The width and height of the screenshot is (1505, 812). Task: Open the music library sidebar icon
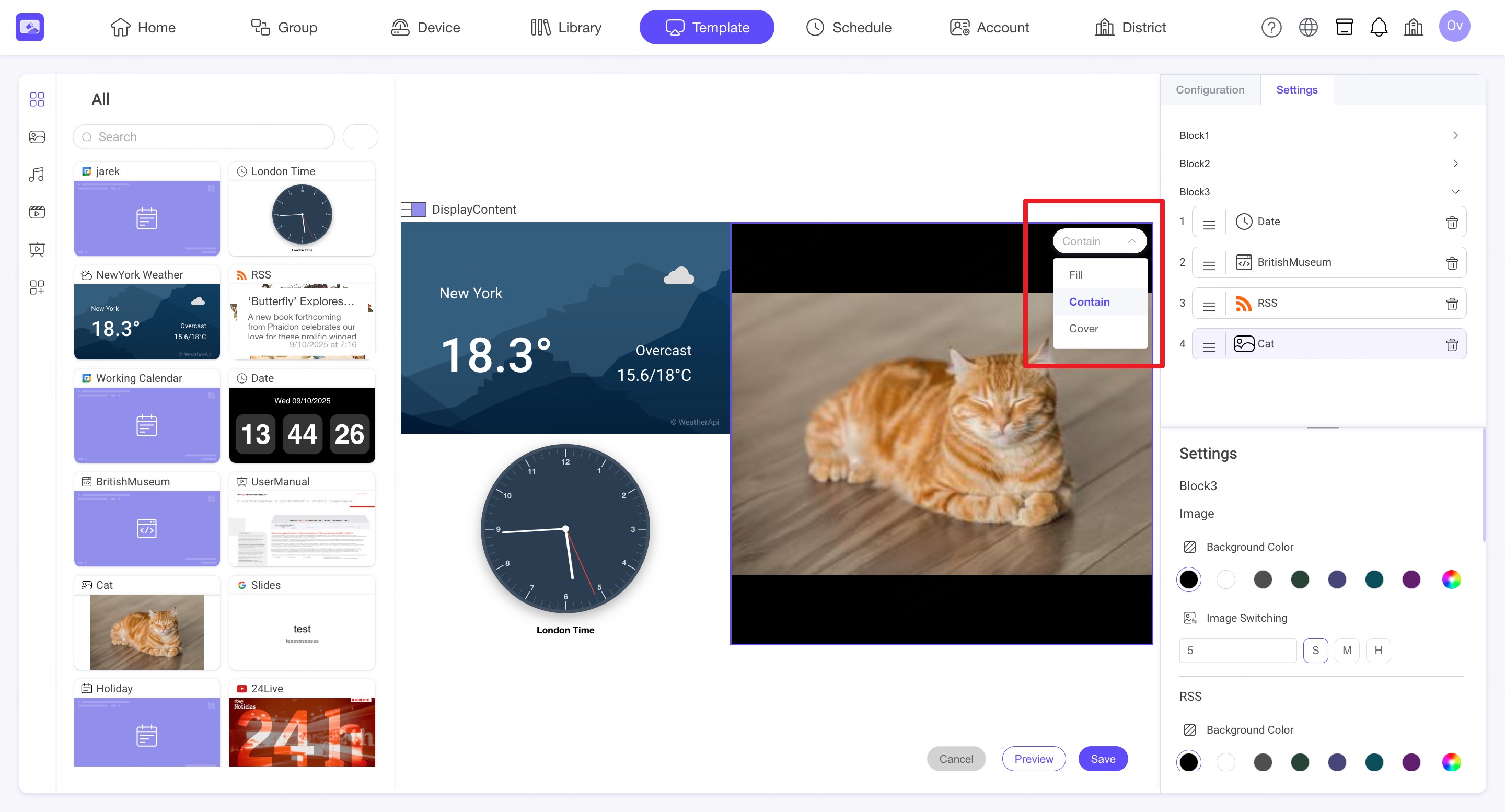pos(37,174)
